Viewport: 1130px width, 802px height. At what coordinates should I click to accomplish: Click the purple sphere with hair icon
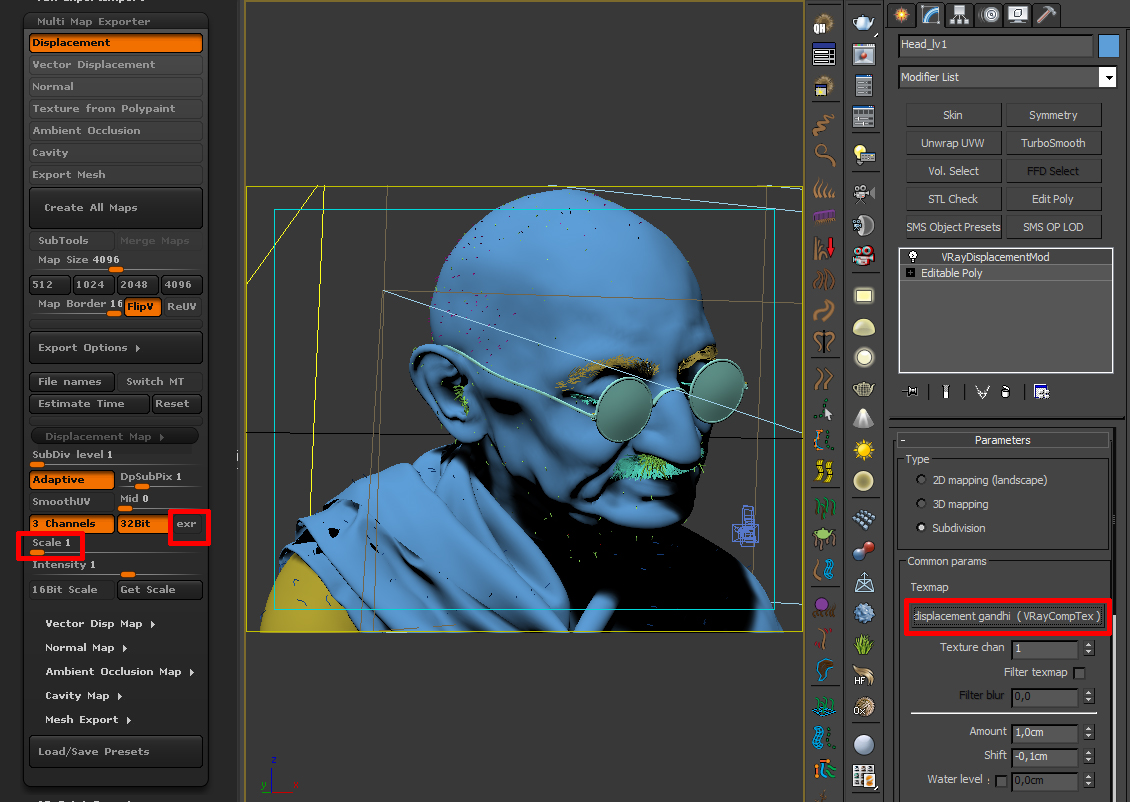[824, 607]
